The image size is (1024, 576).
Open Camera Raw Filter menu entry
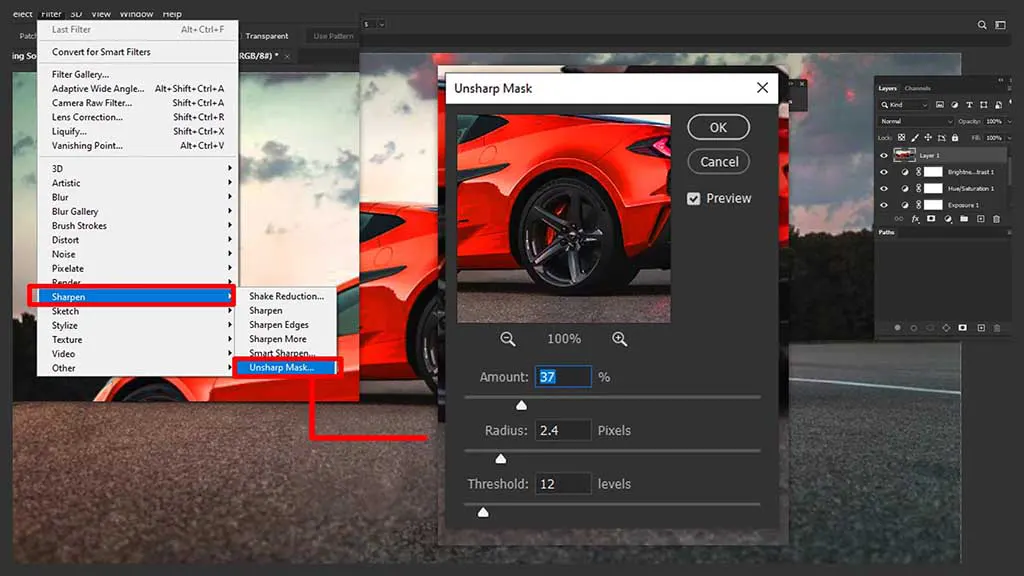click(x=138, y=103)
